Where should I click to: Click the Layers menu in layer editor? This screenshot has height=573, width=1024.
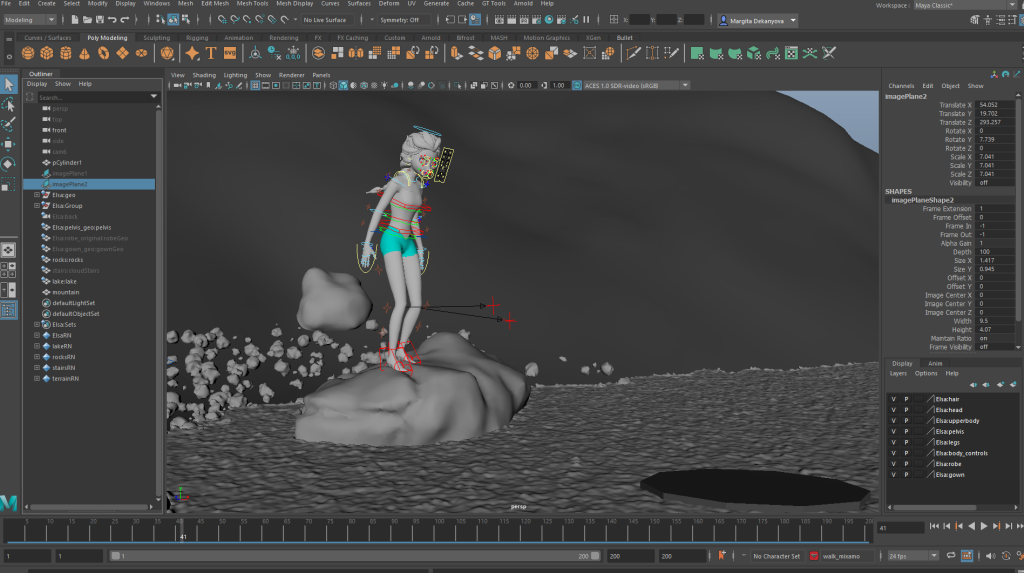898,374
